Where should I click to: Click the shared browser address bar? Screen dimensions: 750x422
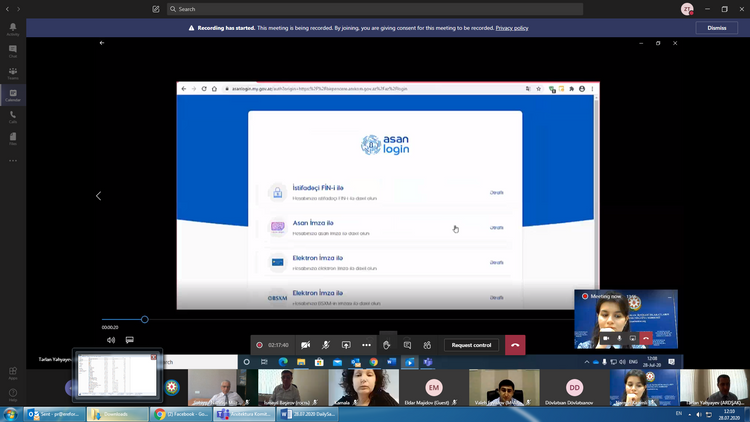click(373, 89)
